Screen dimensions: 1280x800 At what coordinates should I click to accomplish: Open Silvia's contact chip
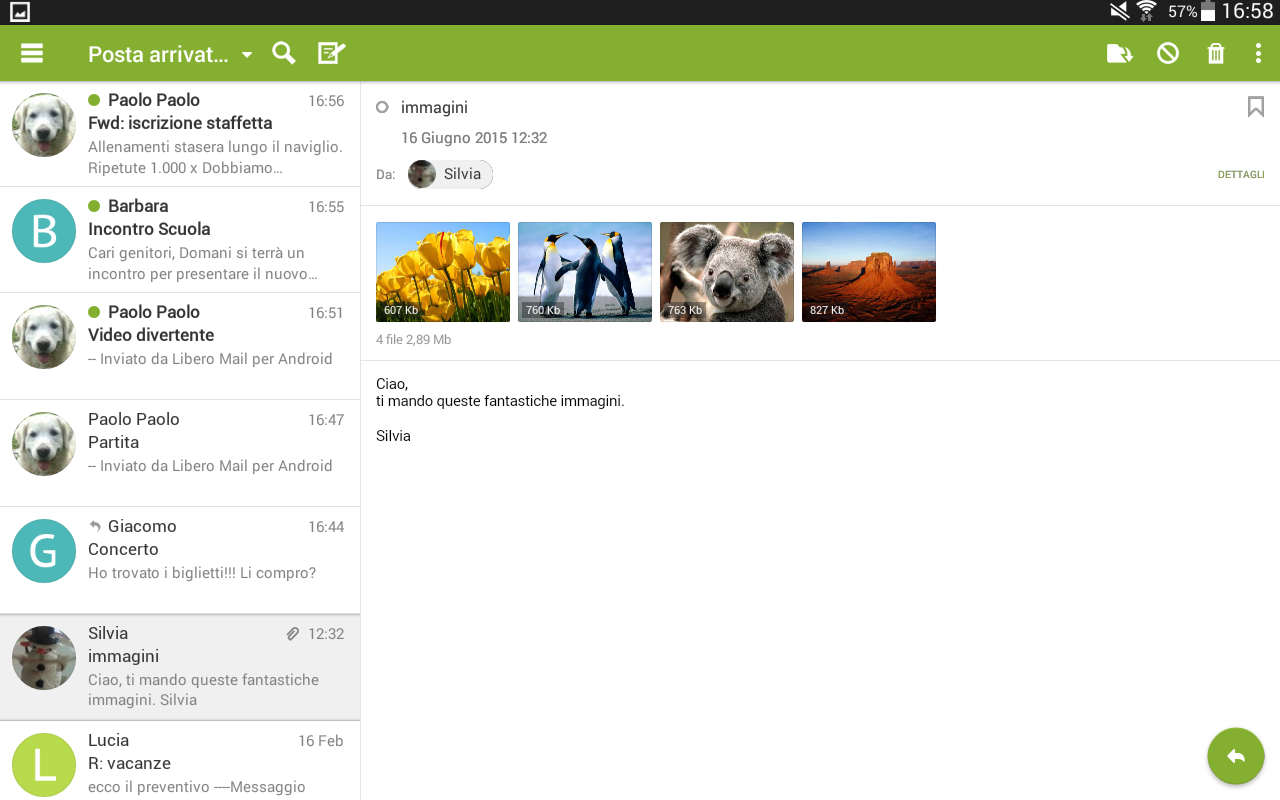pos(449,174)
